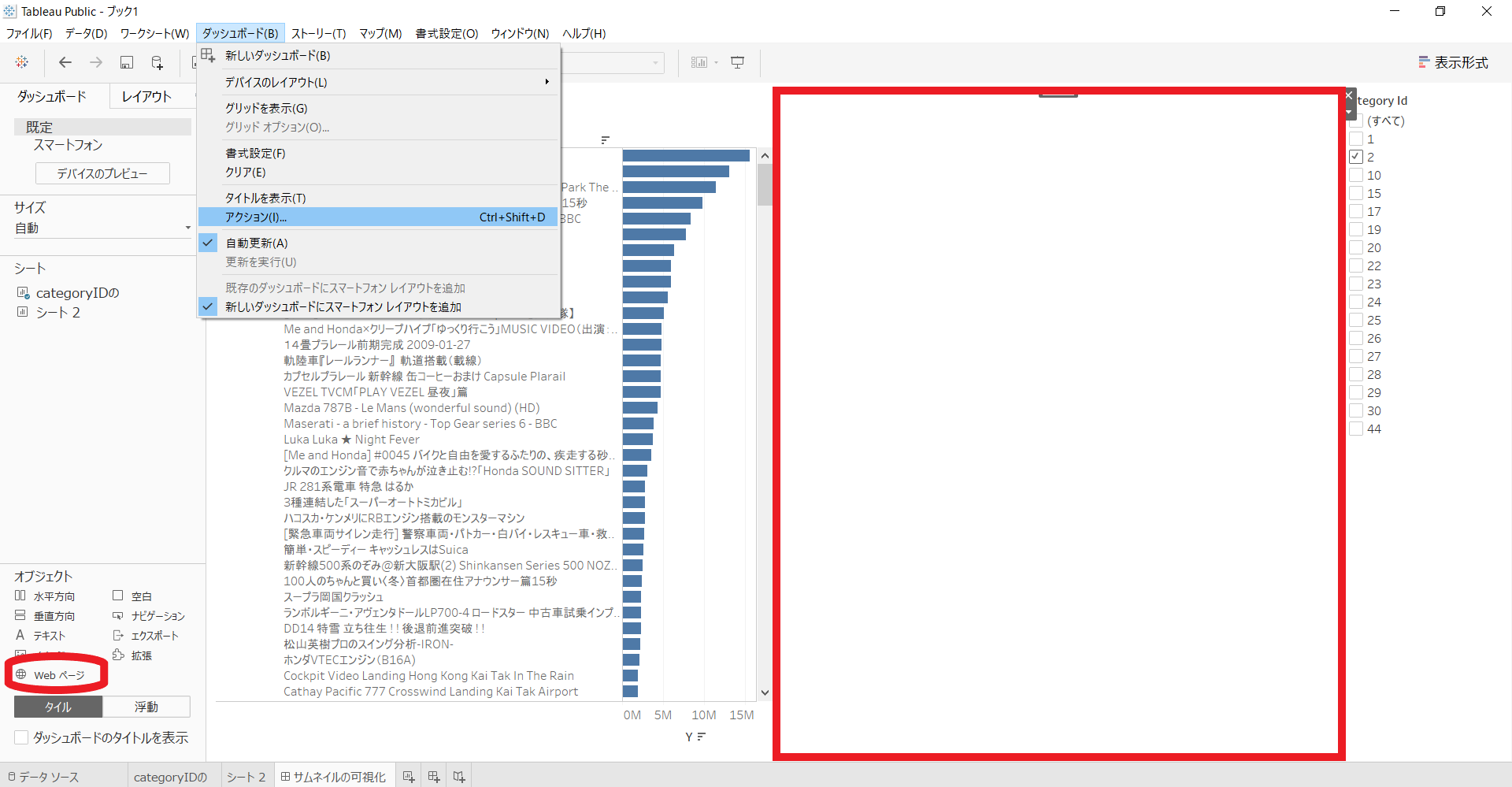Switch to the レイアウト tab
Screen dimensions: 1512x787
146,96
